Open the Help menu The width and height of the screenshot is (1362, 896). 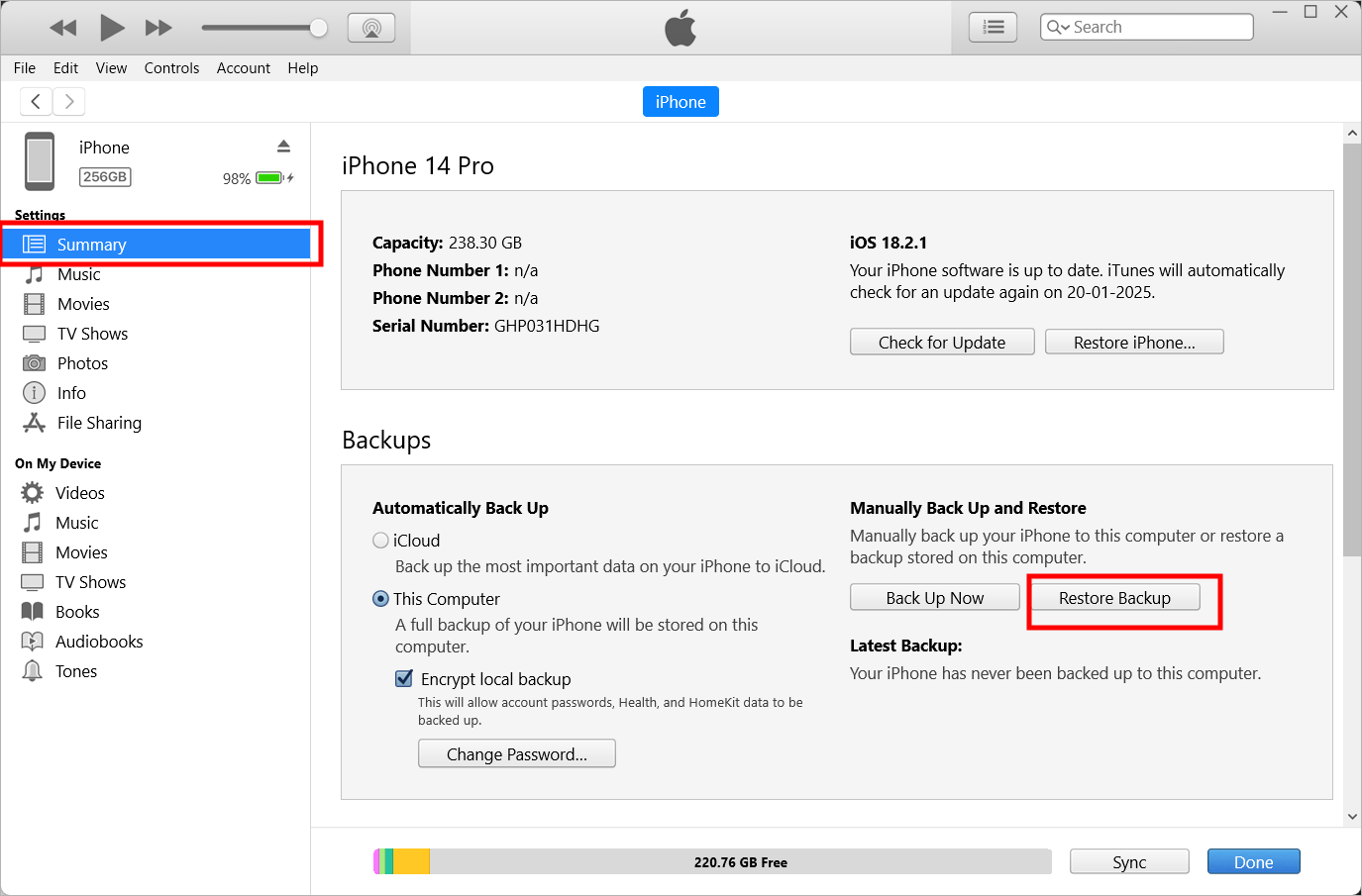[x=303, y=68]
